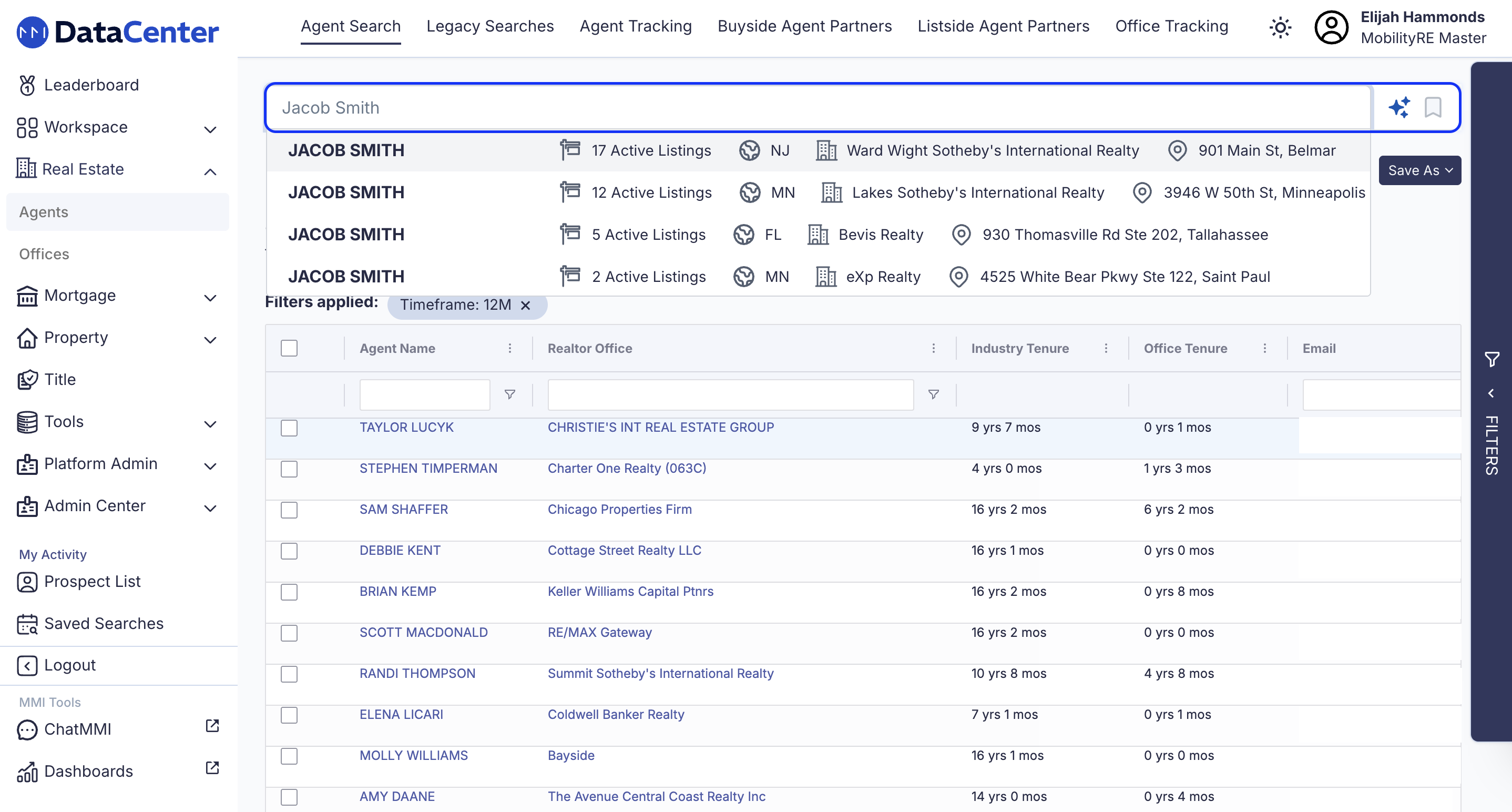Click the Saved Searches calendar icon

pyautogui.click(x=27, y=624)
